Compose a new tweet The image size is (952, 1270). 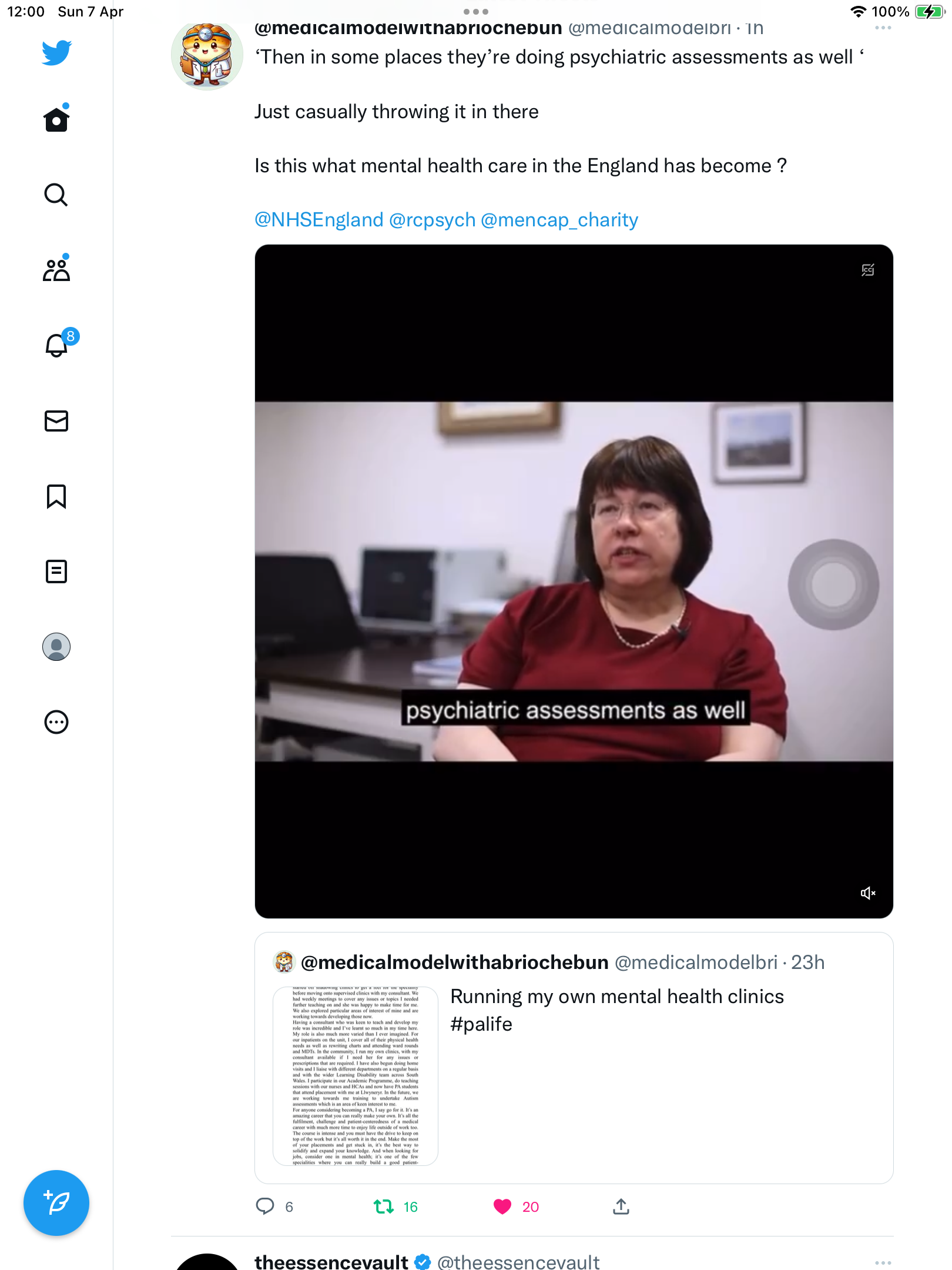(56, 1202)
